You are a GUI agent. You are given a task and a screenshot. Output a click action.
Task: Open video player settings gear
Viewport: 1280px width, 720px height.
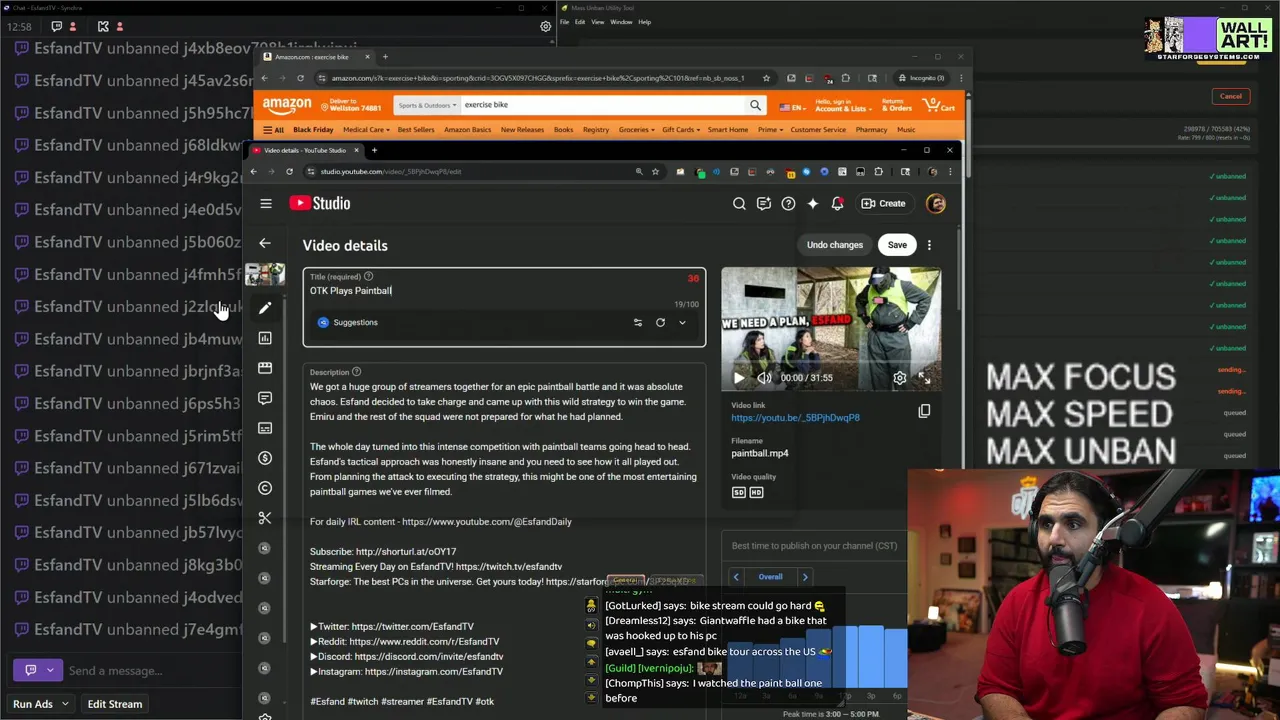899,378
